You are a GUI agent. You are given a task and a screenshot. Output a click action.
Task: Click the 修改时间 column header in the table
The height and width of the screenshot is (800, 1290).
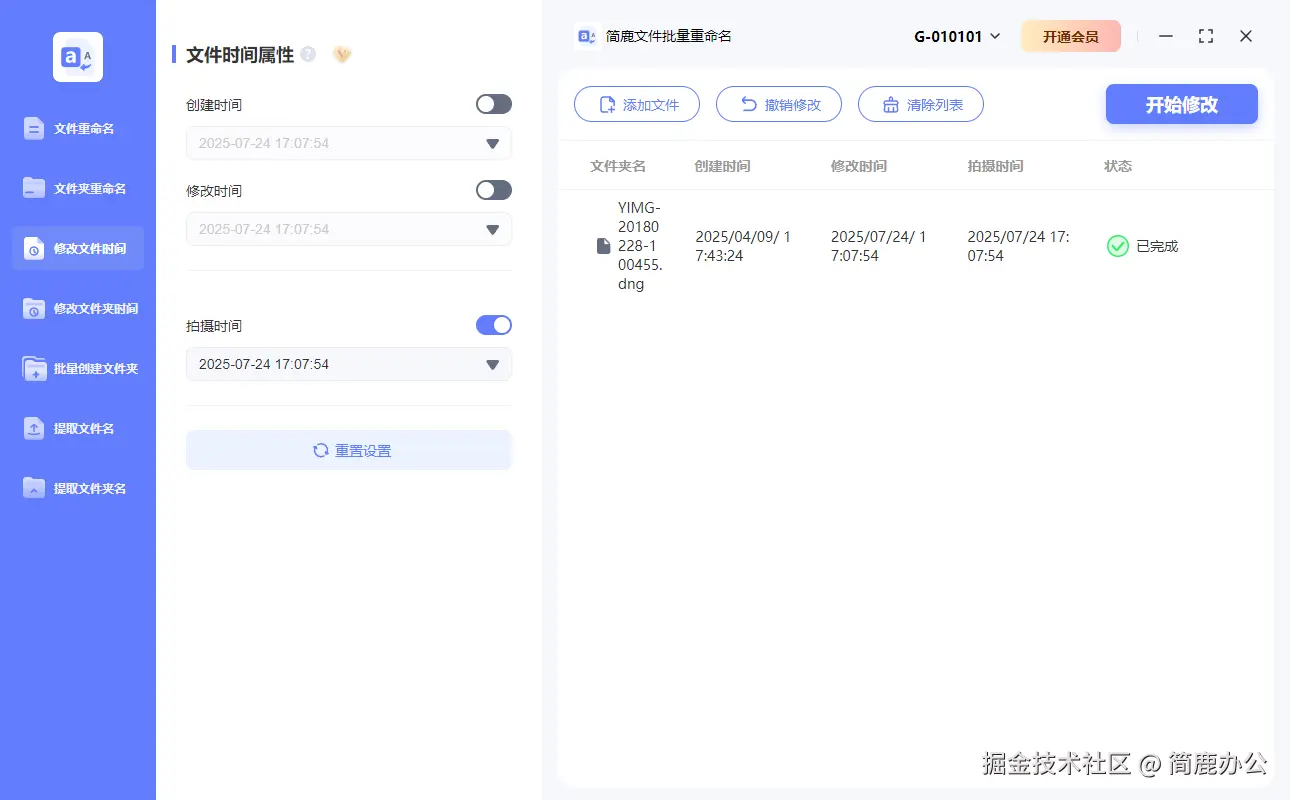click(859, 166)
